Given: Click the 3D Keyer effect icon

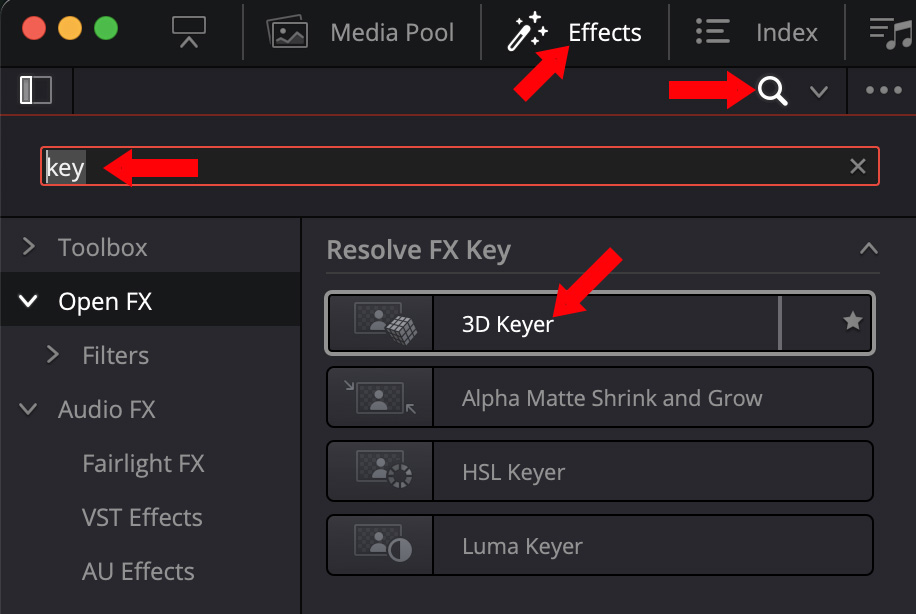Looking at the screenshot, I should [x=380, y=322].
